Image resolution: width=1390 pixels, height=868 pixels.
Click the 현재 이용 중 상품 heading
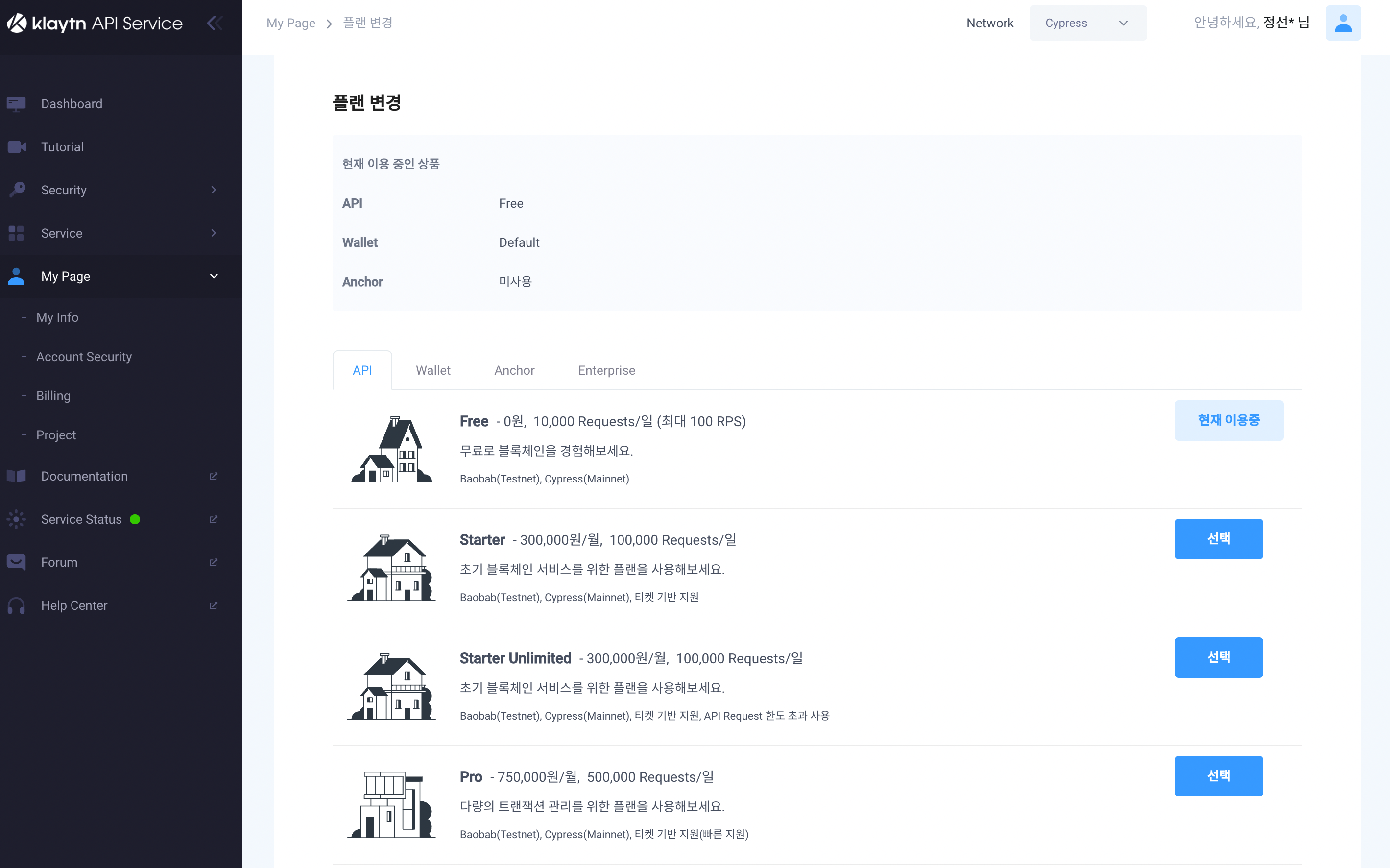tap(391, 164)
